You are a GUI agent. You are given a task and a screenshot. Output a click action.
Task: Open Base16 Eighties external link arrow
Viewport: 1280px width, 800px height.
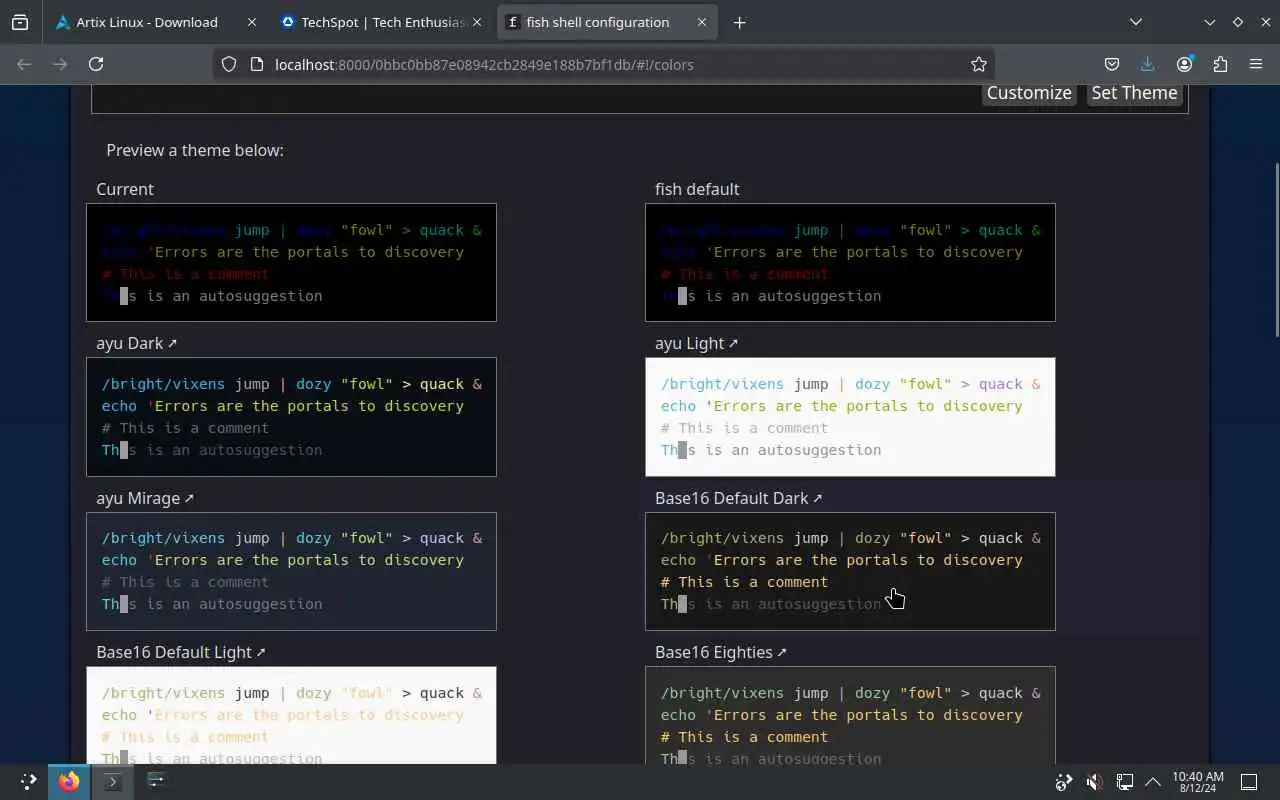(x=782, y=652)
